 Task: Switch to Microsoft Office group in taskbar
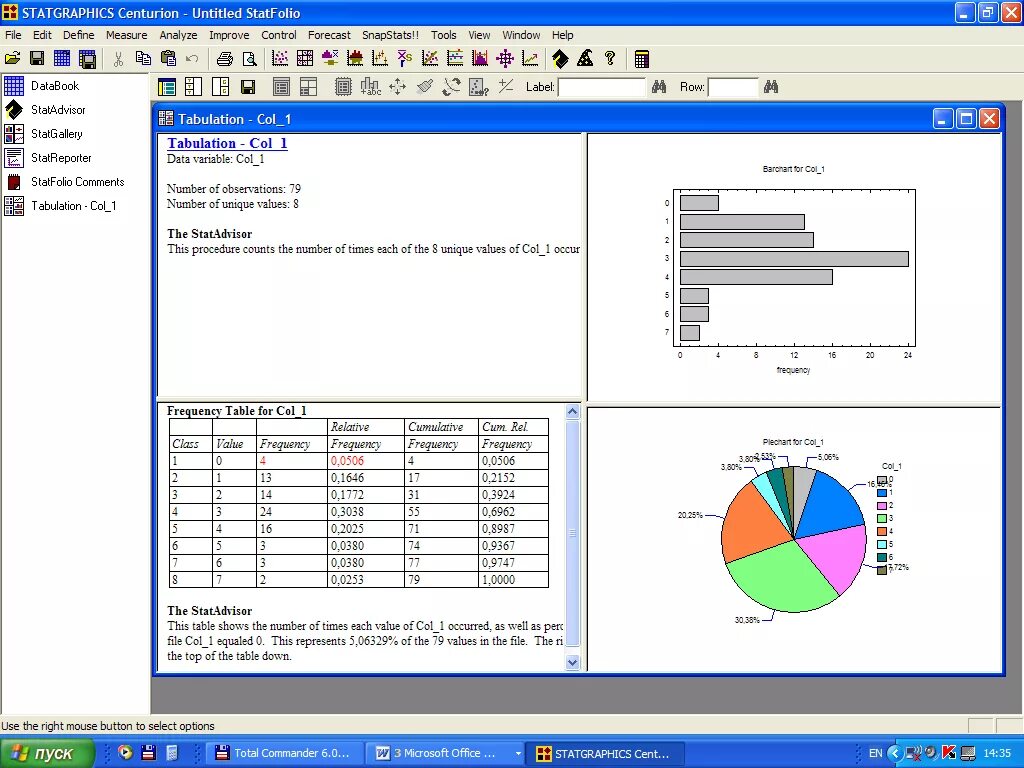(446, 753)
